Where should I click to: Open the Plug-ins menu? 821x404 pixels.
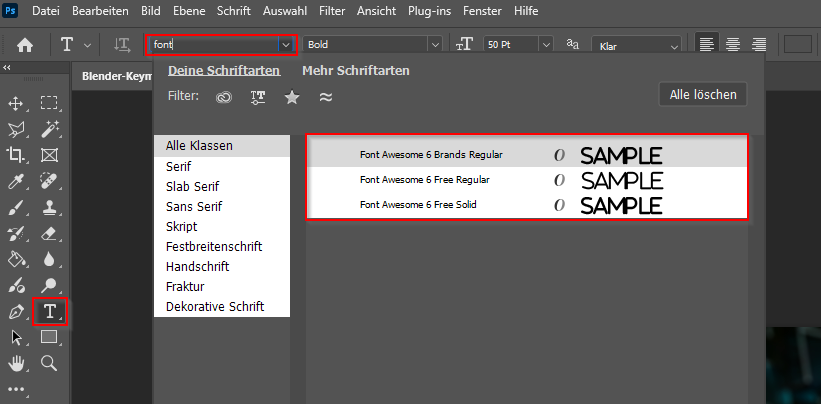pyautogui.click(x=429, y=10)
